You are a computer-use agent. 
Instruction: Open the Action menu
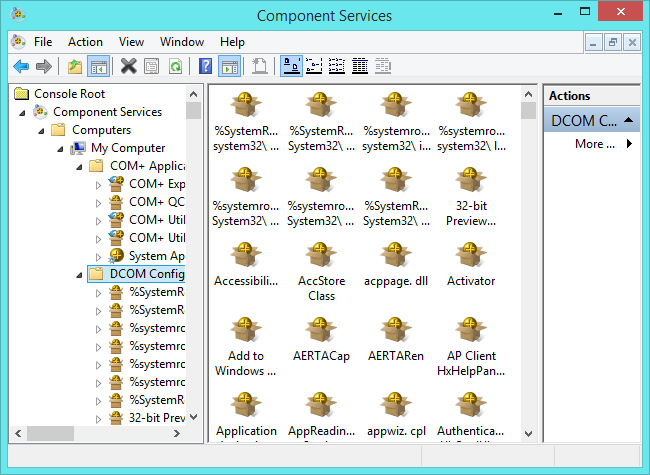pyautogui.click(x=85, y=42)
